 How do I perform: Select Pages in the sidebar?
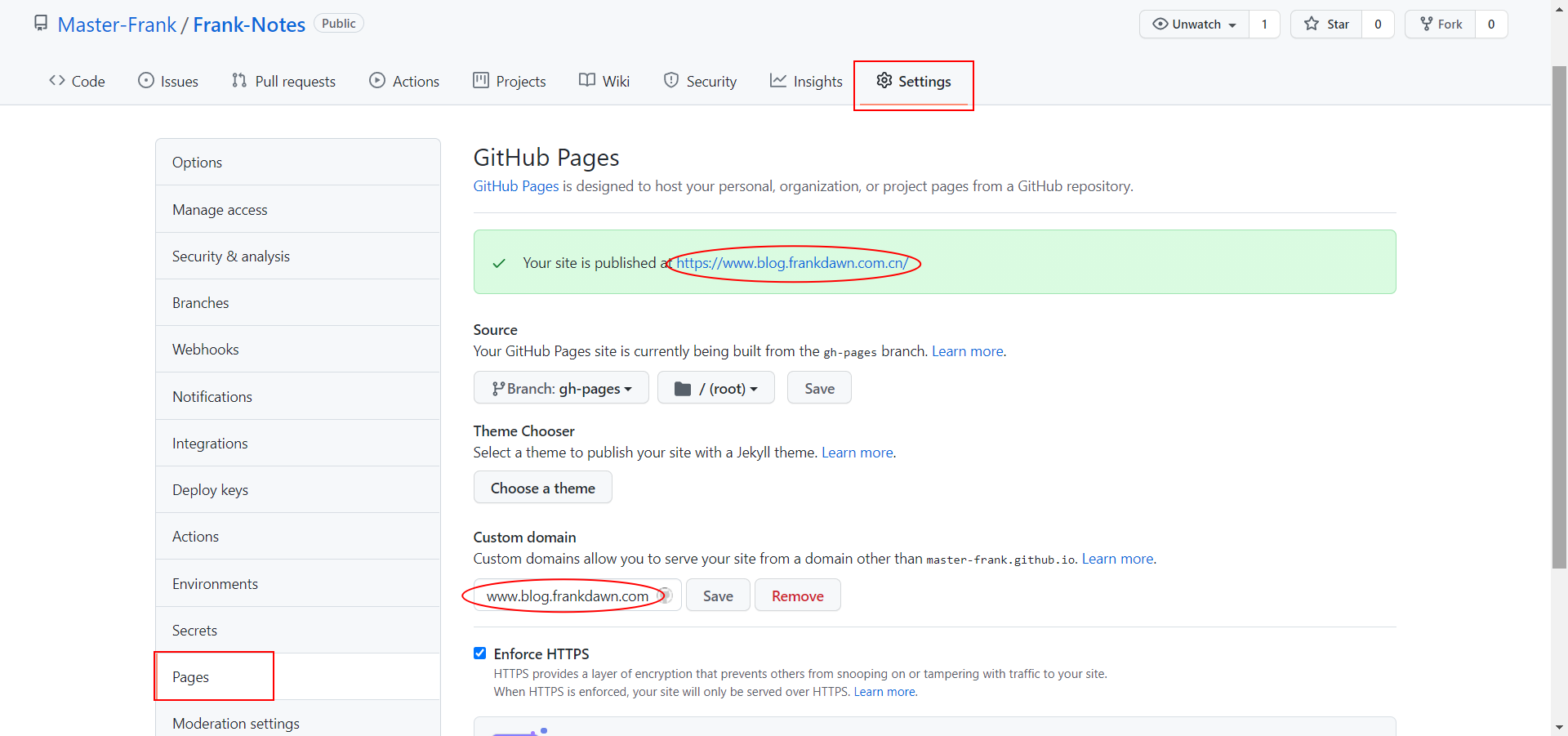[x=298, y=676]
